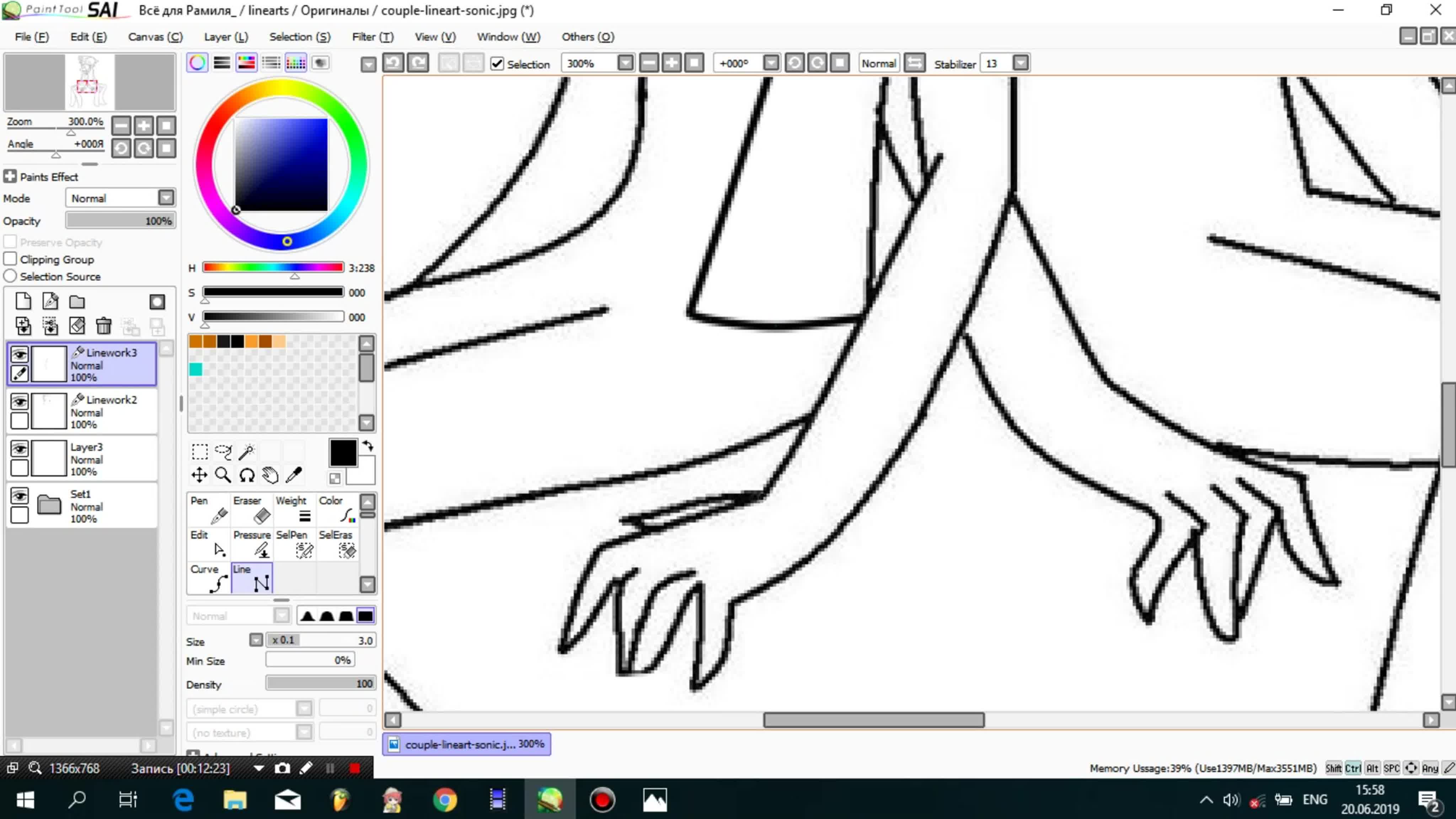Hide the Linework3 layer
This screenshot has width=1456, height=819.
(20, 354)
